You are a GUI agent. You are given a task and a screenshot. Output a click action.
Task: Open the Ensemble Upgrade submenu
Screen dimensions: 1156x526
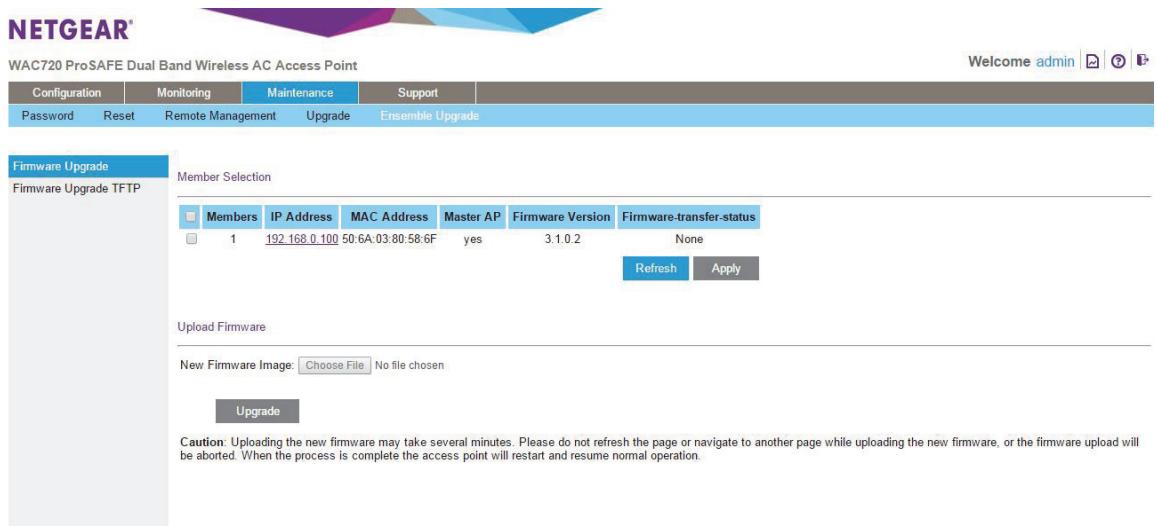pyautogui.click(x=430, y=116)
